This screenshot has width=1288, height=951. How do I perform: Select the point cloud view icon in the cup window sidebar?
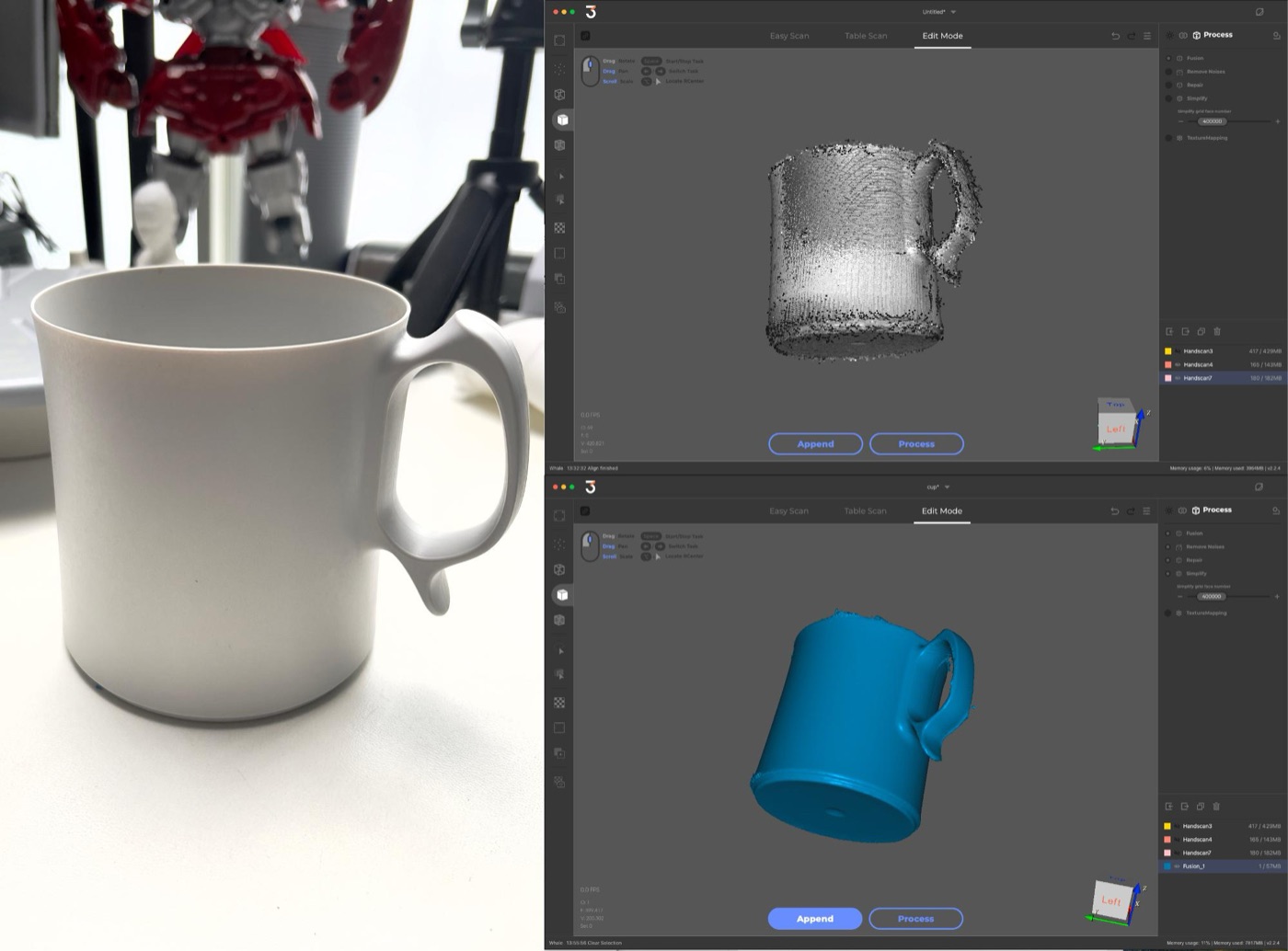pos(559,544)
